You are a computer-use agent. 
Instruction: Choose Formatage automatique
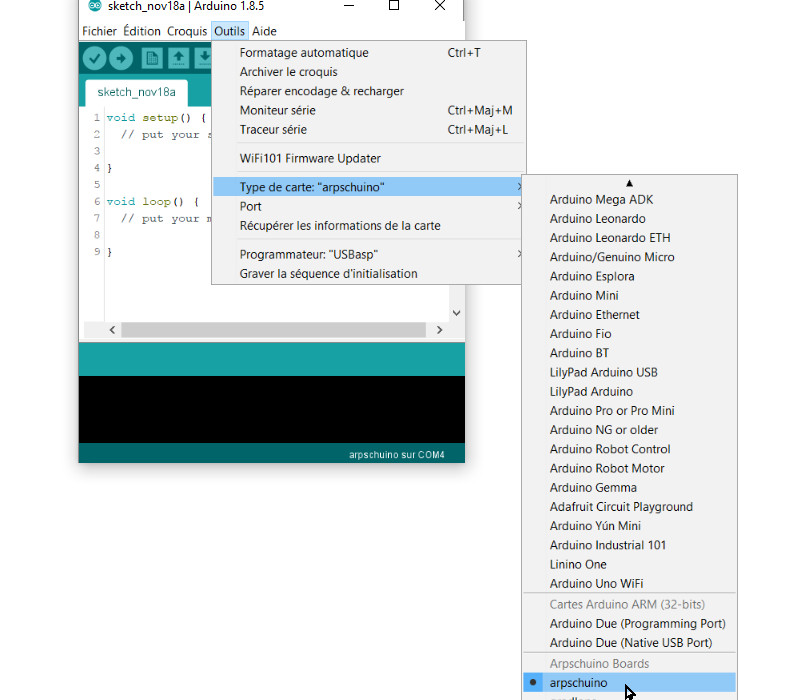coord(369,53)
